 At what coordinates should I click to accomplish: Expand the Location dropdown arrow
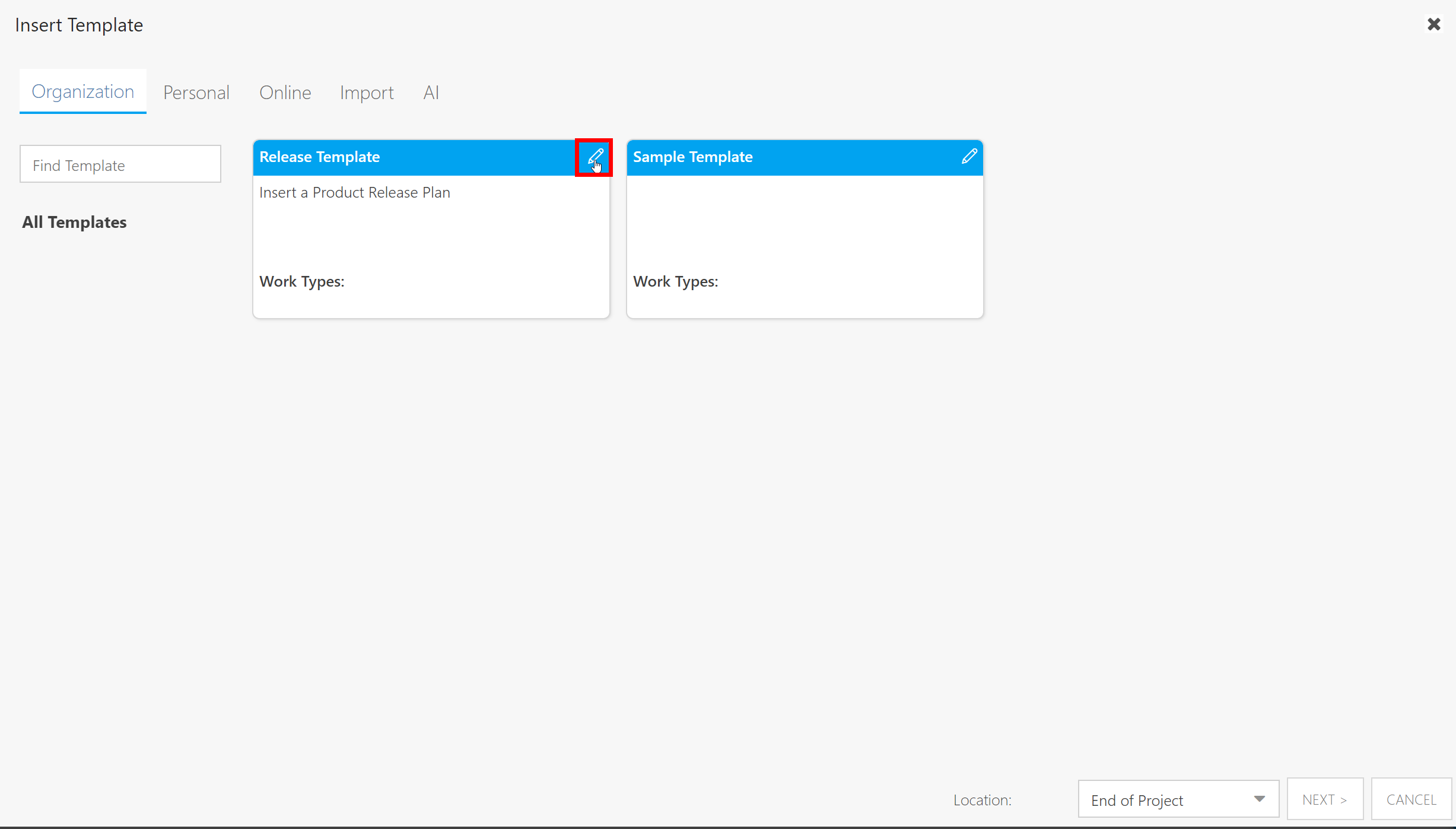pos(1259,799)
